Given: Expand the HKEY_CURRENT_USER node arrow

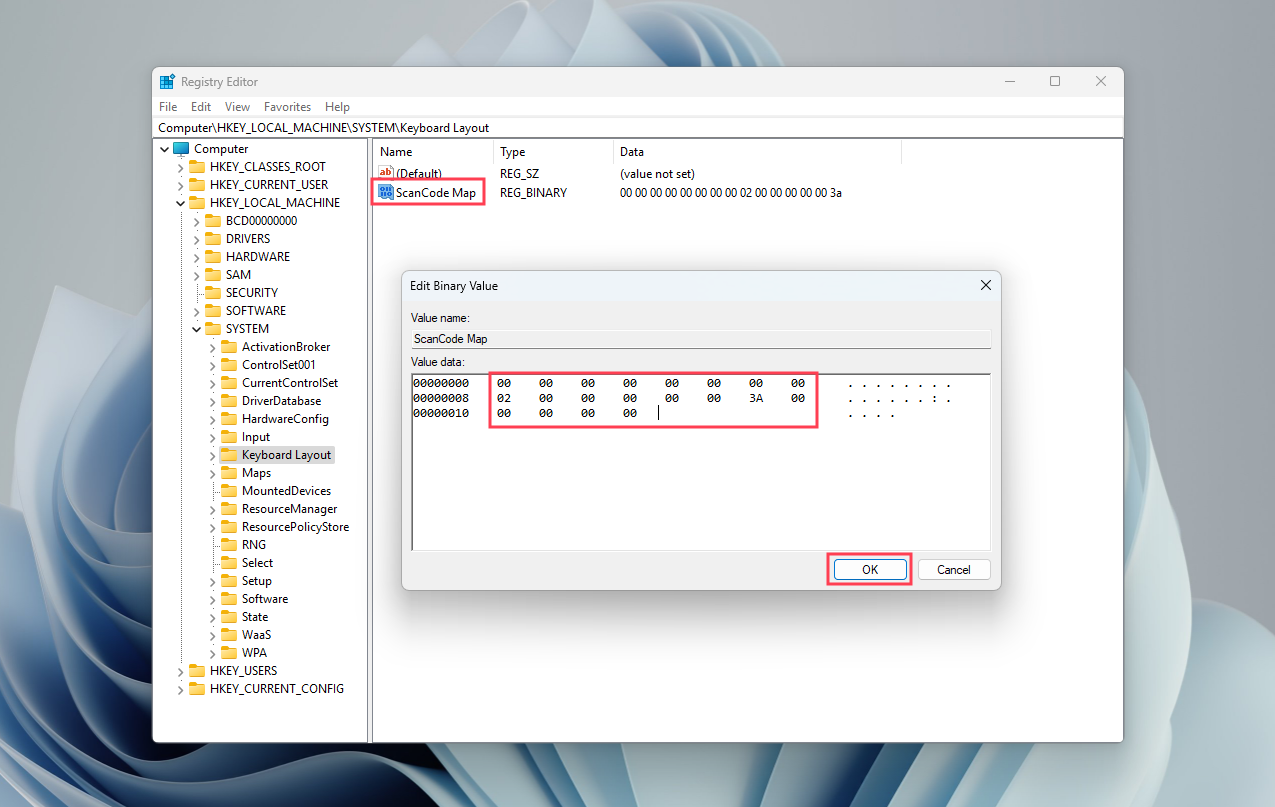Looking at the screenshot, I should click(181, 185).
